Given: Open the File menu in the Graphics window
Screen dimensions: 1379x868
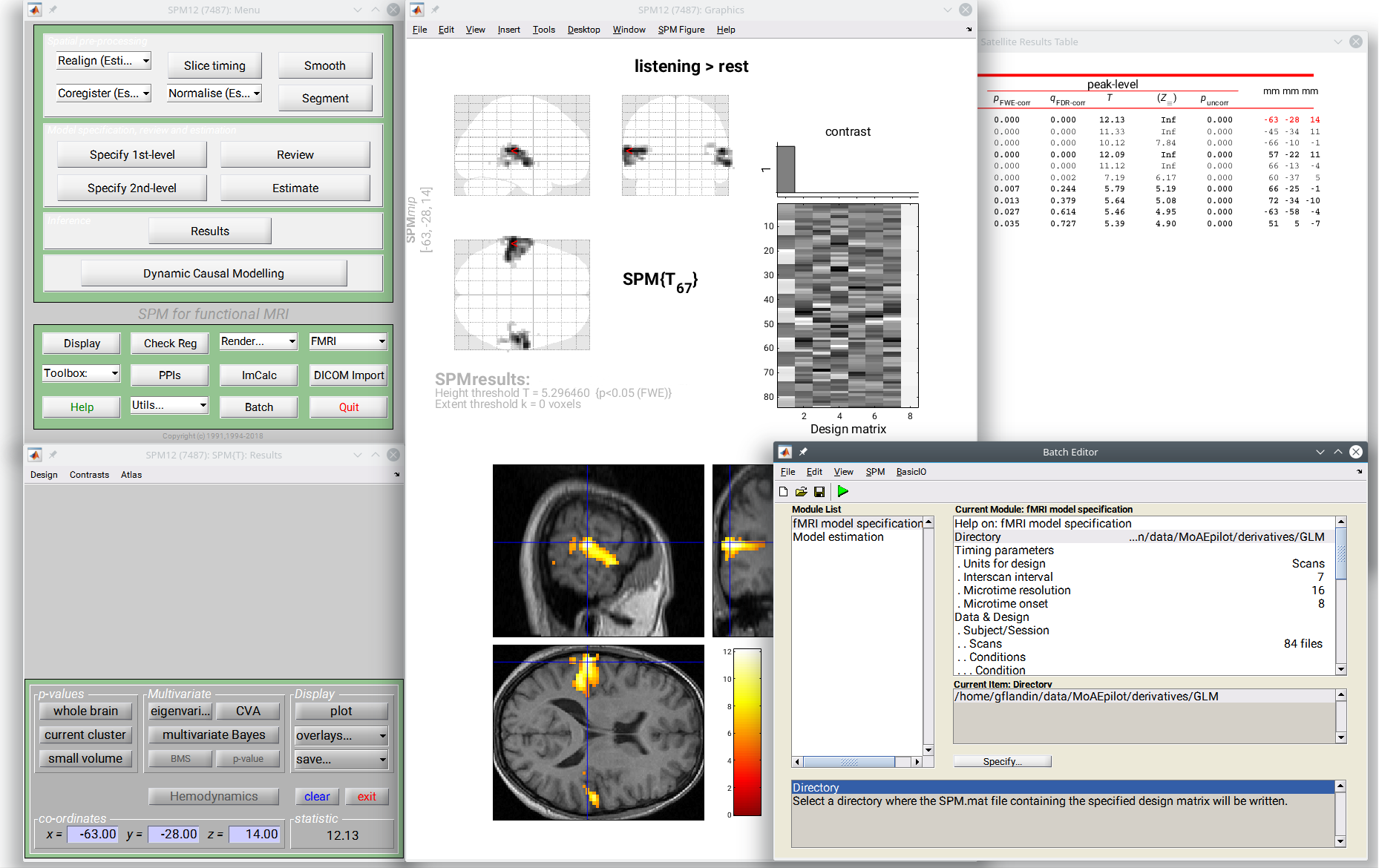Looking at the screenshot, I should click(x=419, y=30).
